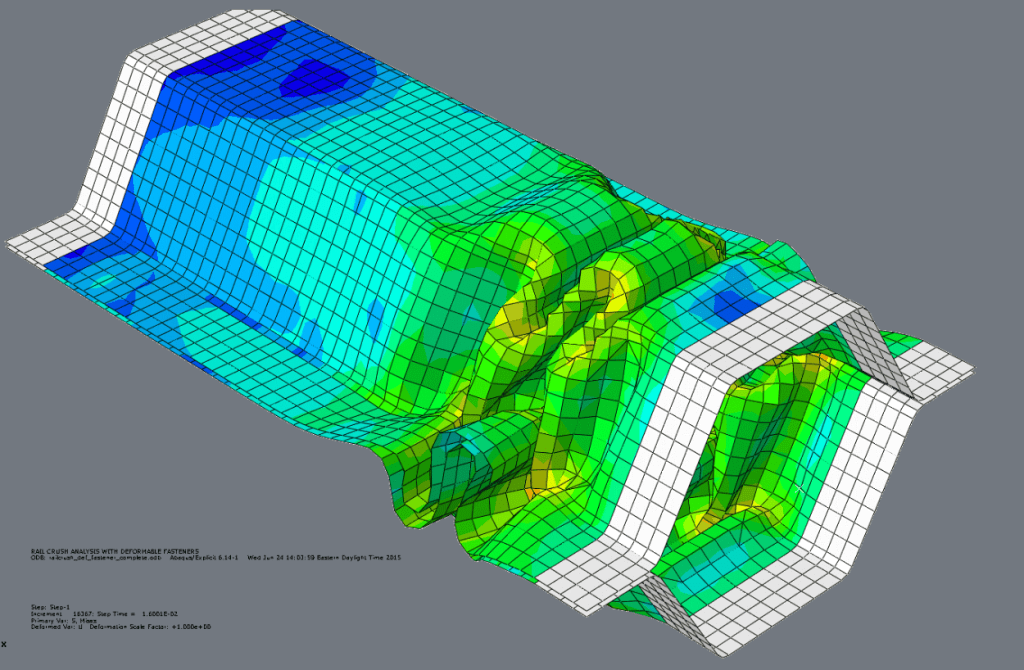This screenshot has height=670, width=1024.
Task: Select the Increment and Step Time line
Action: click(105, 613)
